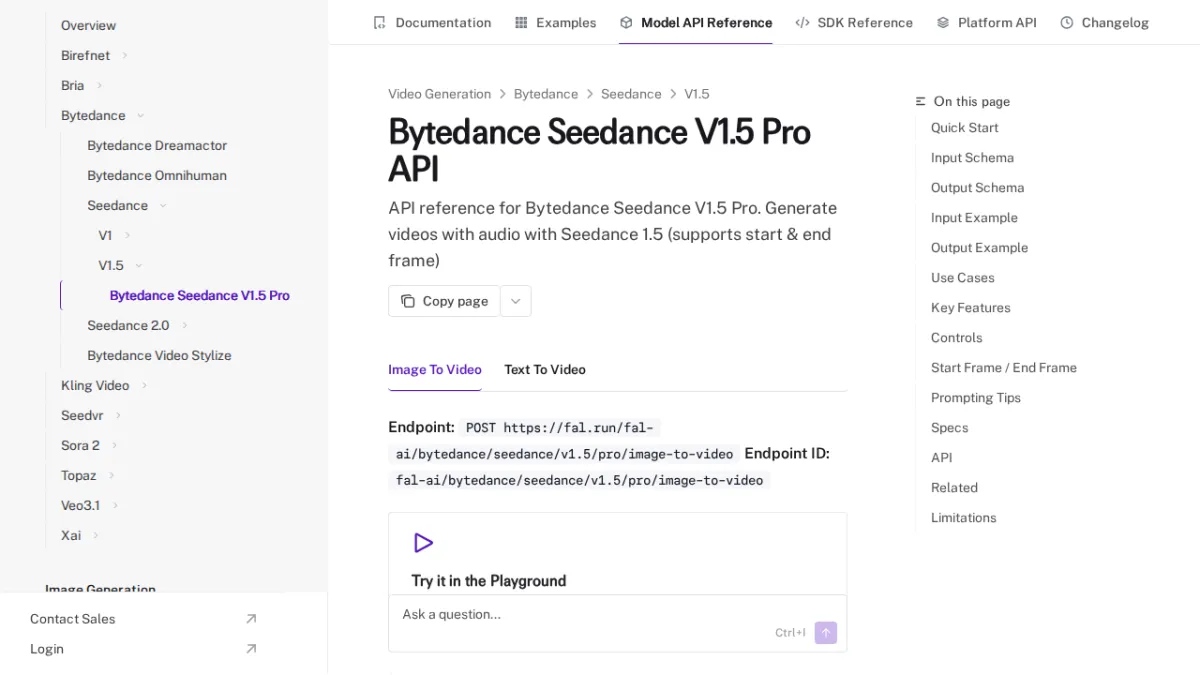This screenshot has height=675, width=1200.
Task: Open the Documentation tab
Action: click(x=432, y=22)
